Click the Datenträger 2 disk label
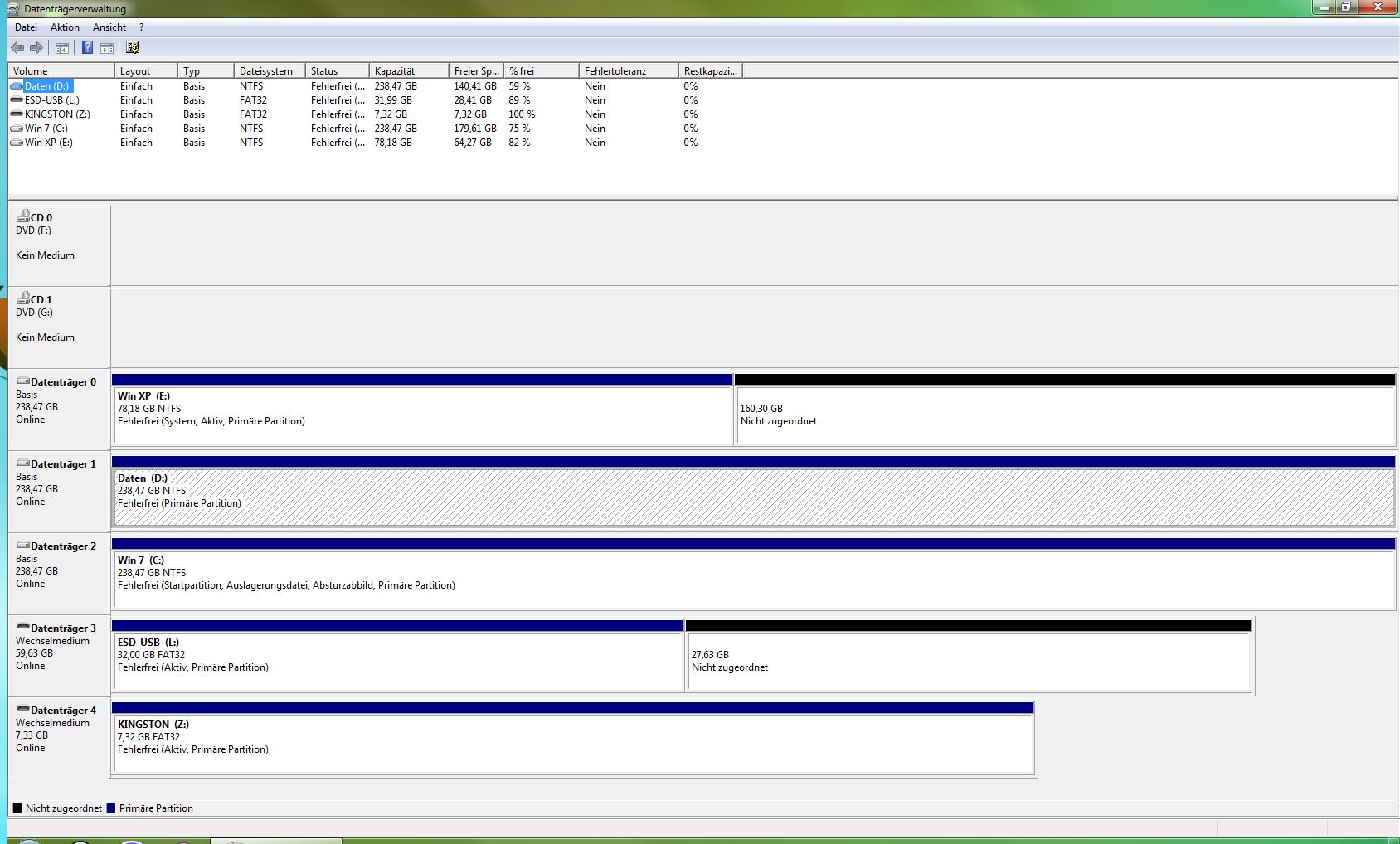 (63, 546)
